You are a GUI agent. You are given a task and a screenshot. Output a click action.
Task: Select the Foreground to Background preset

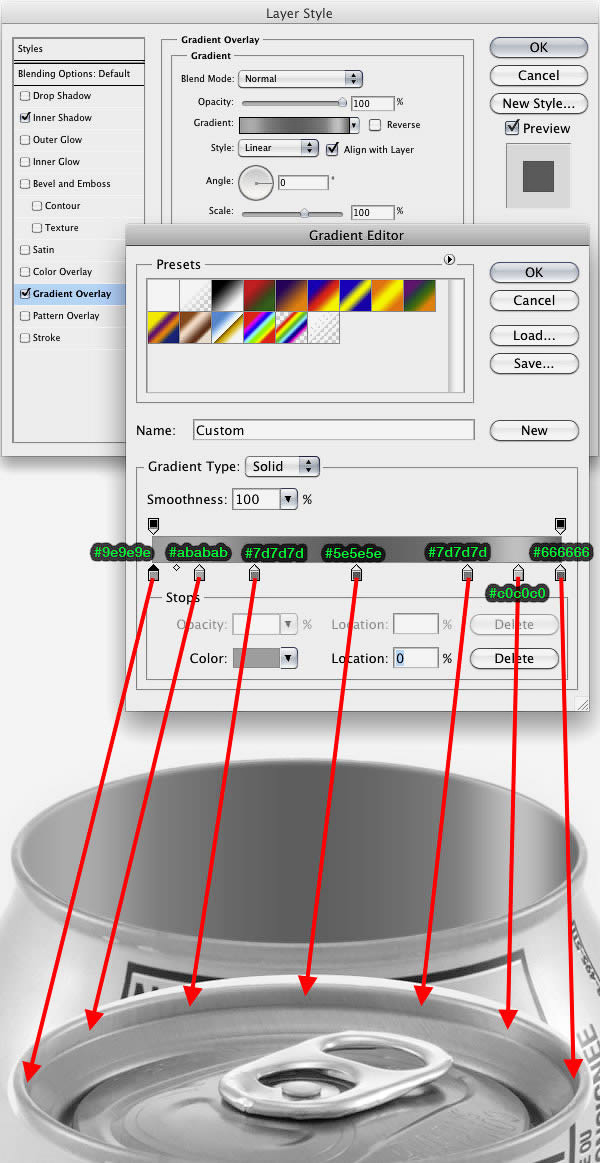point(163,295)
